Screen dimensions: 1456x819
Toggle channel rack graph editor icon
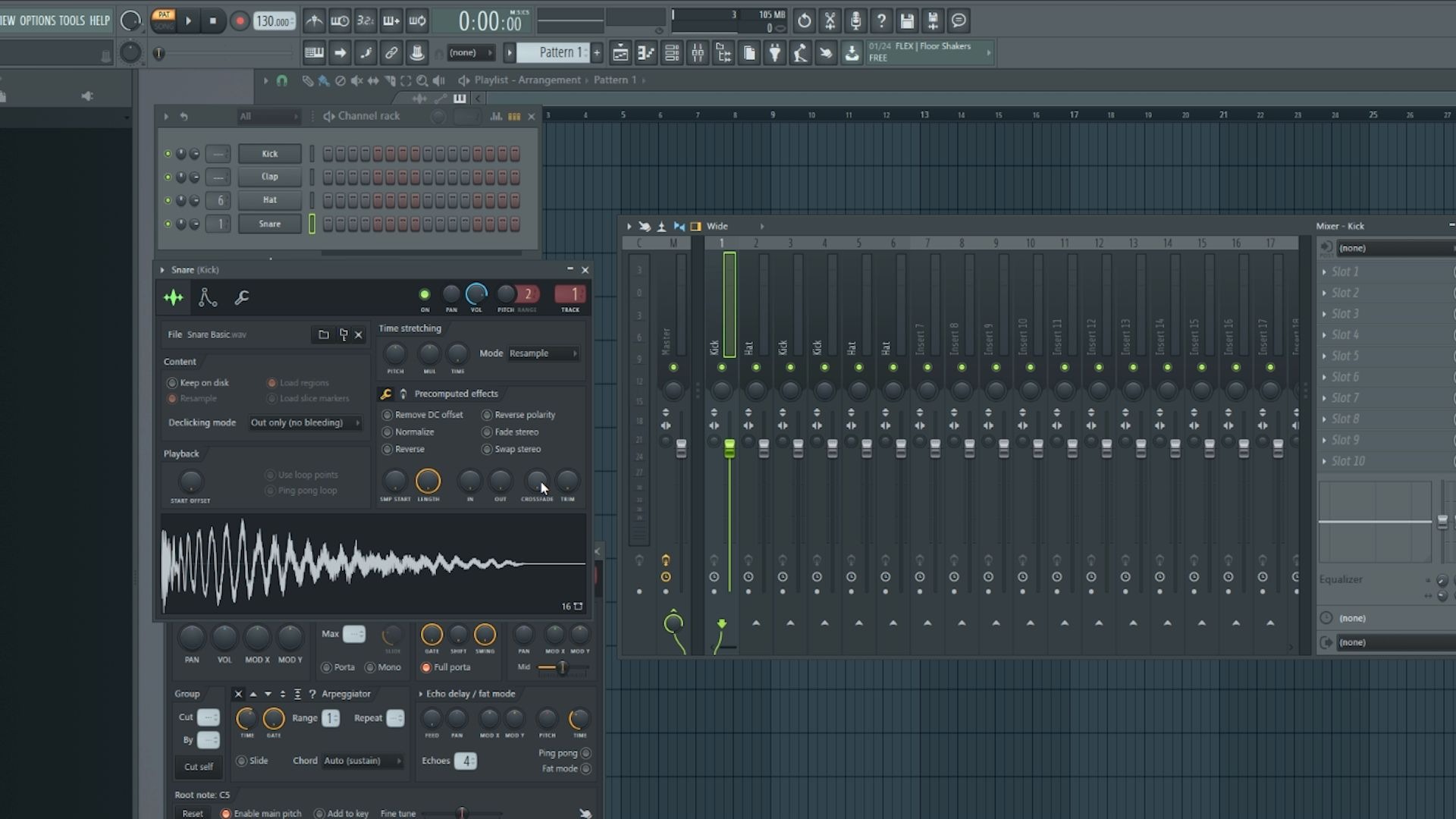(496, 116)
